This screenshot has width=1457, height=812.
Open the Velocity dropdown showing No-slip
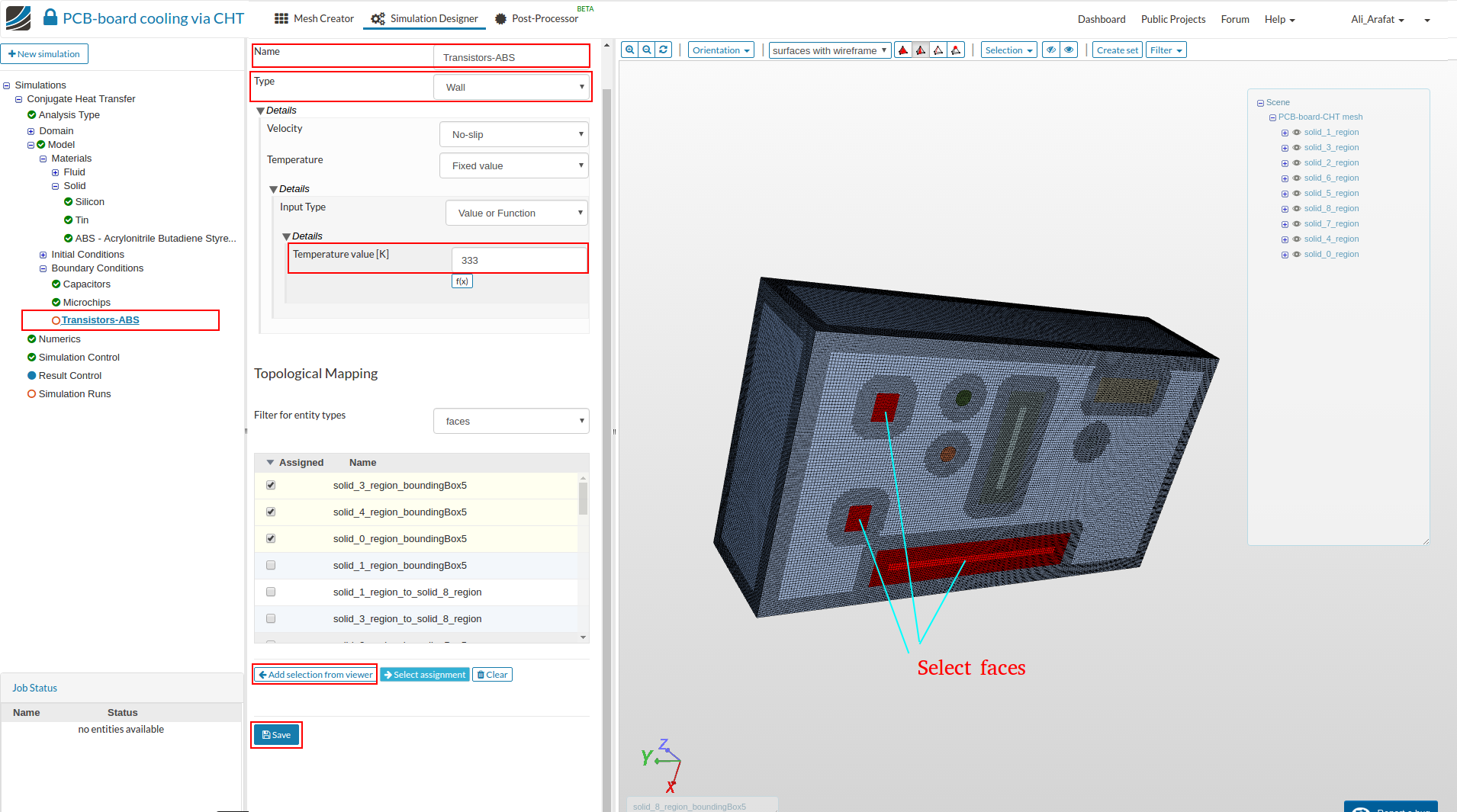514,134
